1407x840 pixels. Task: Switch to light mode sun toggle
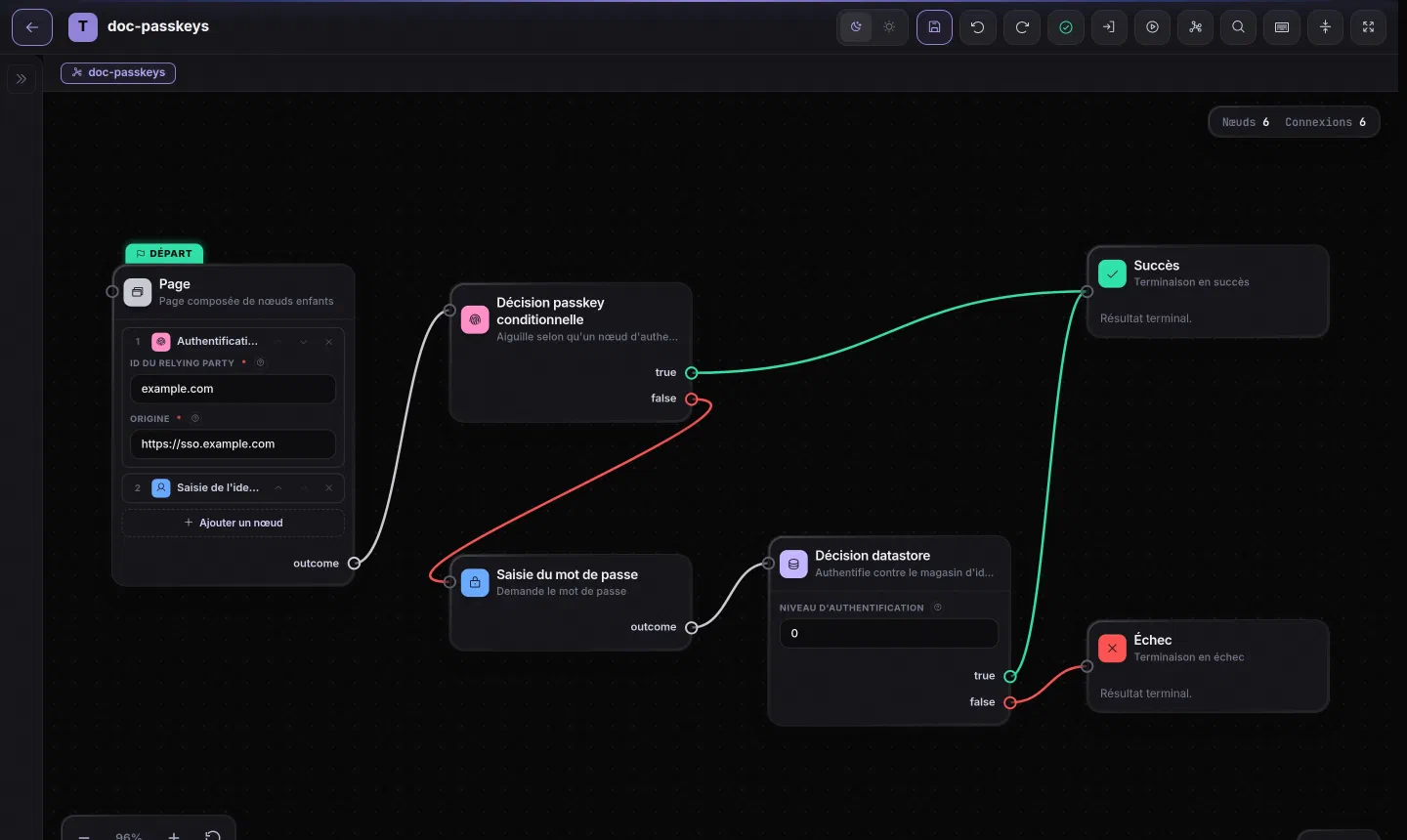889,27
